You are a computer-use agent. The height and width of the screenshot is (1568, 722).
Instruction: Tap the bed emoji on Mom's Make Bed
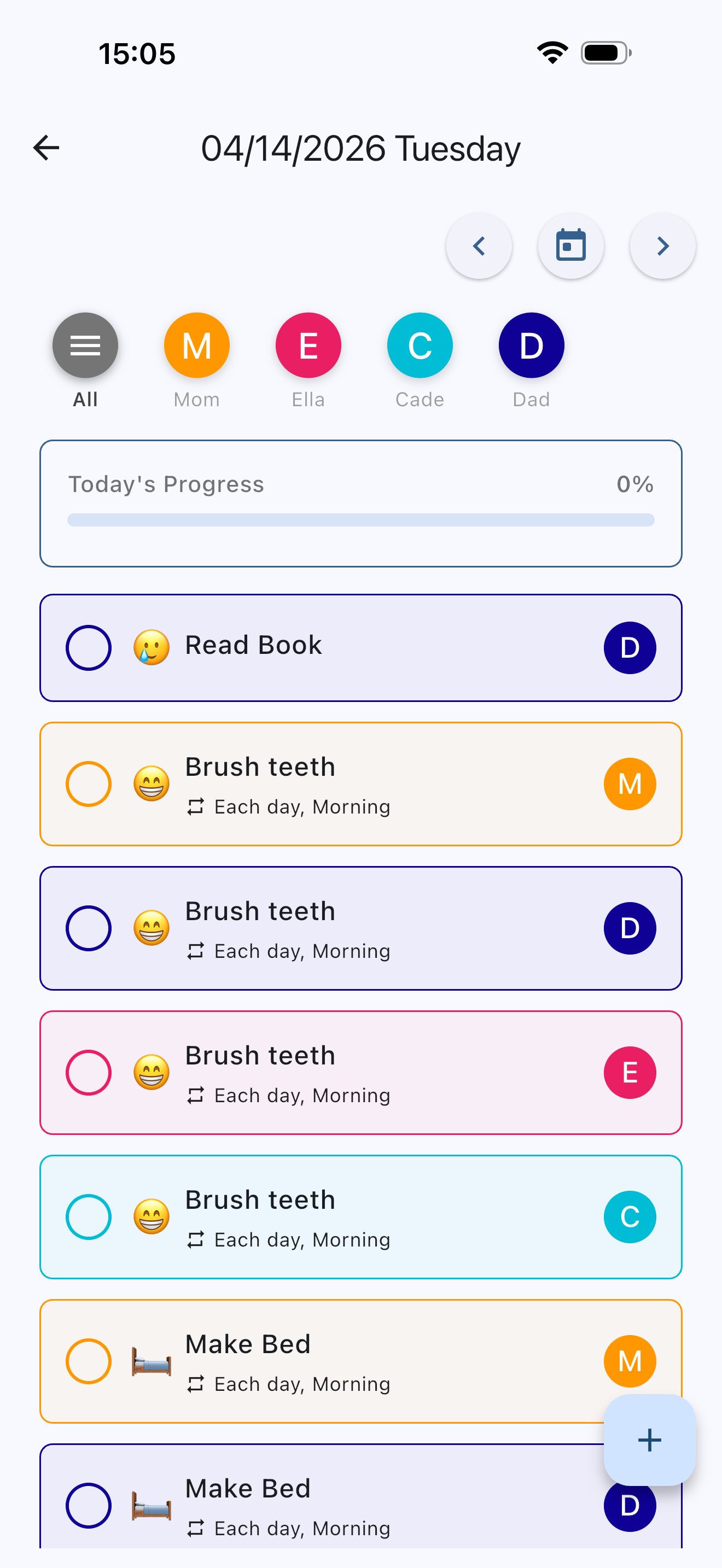[x=152, y=1362]
